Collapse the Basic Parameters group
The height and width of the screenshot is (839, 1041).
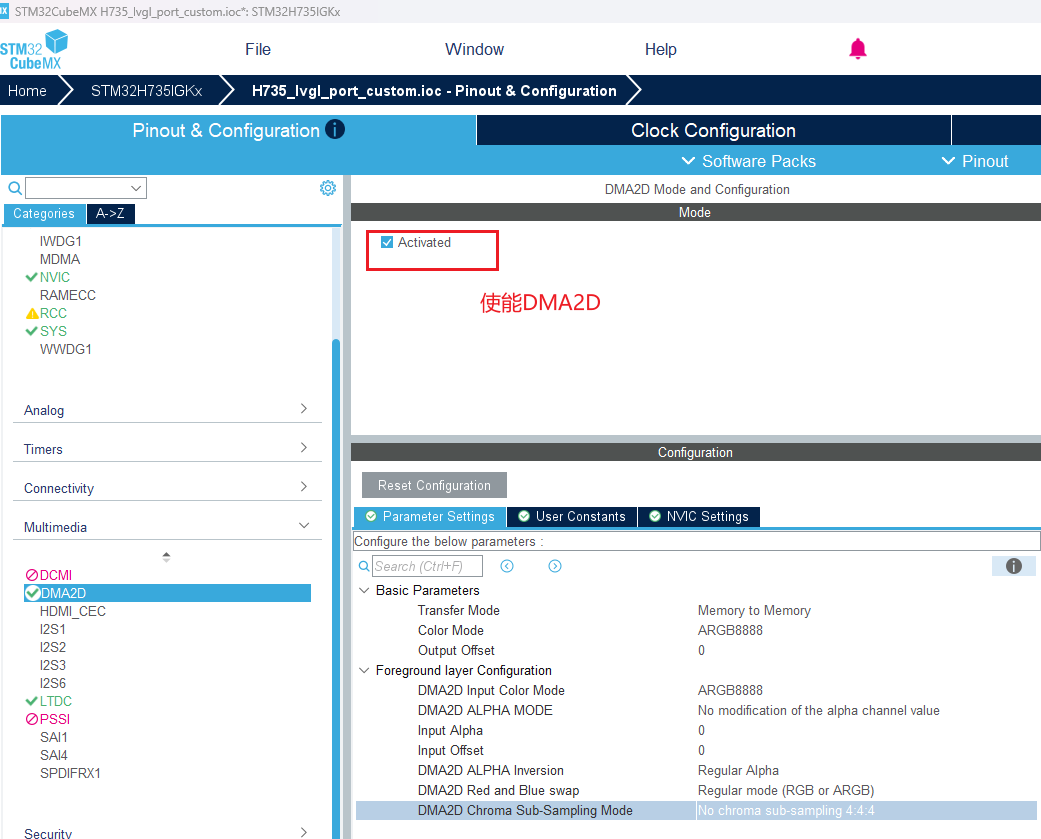click(364, 590)
